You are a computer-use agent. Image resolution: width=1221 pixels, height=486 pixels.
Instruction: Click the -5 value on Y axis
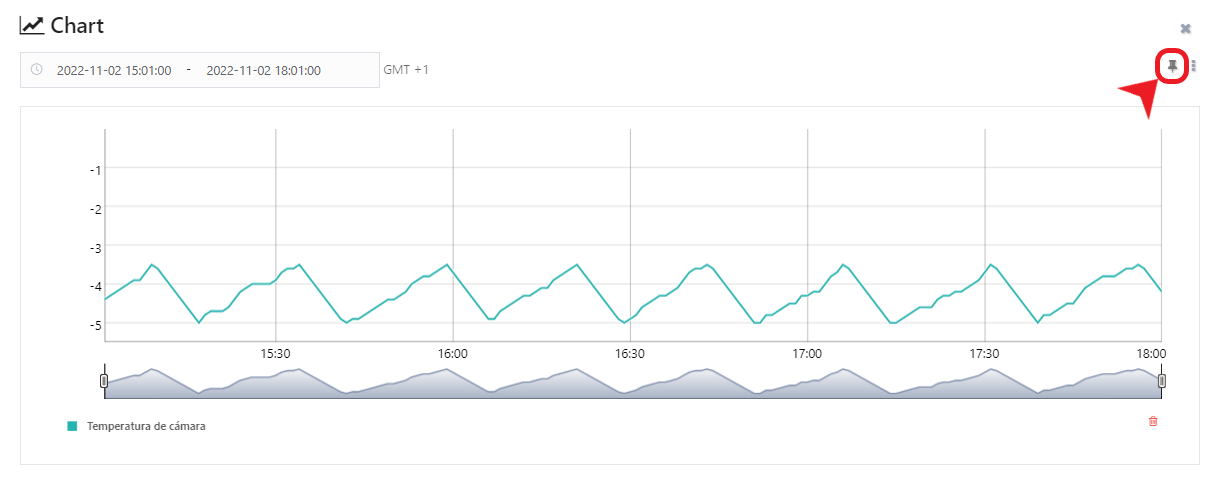point(95,324)
